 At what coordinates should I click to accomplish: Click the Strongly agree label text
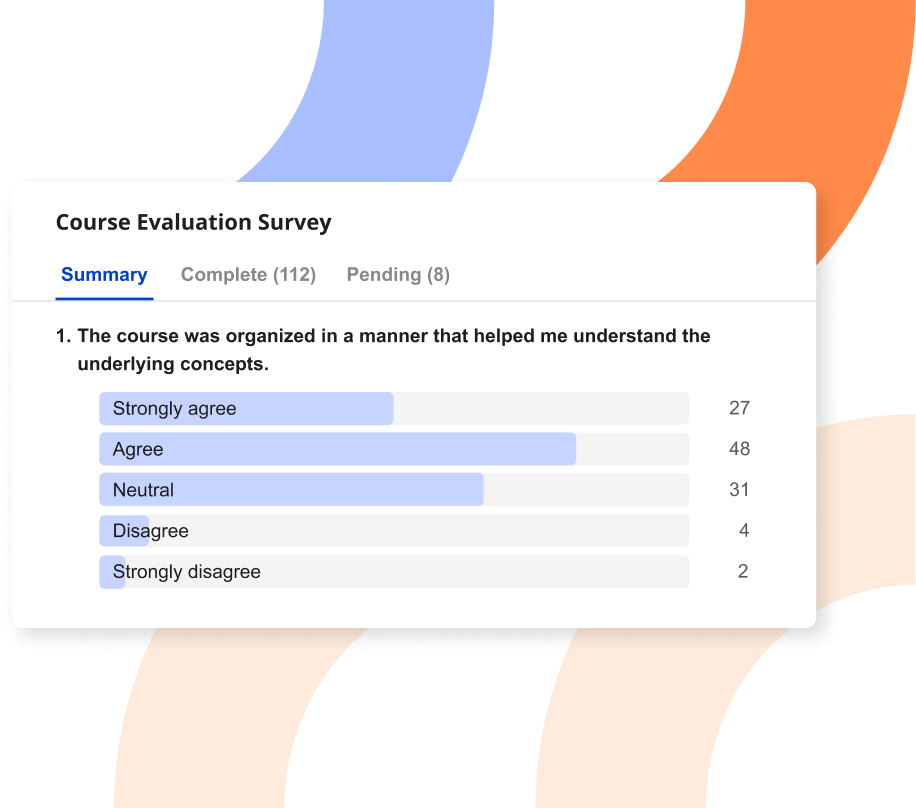(174, 409)
